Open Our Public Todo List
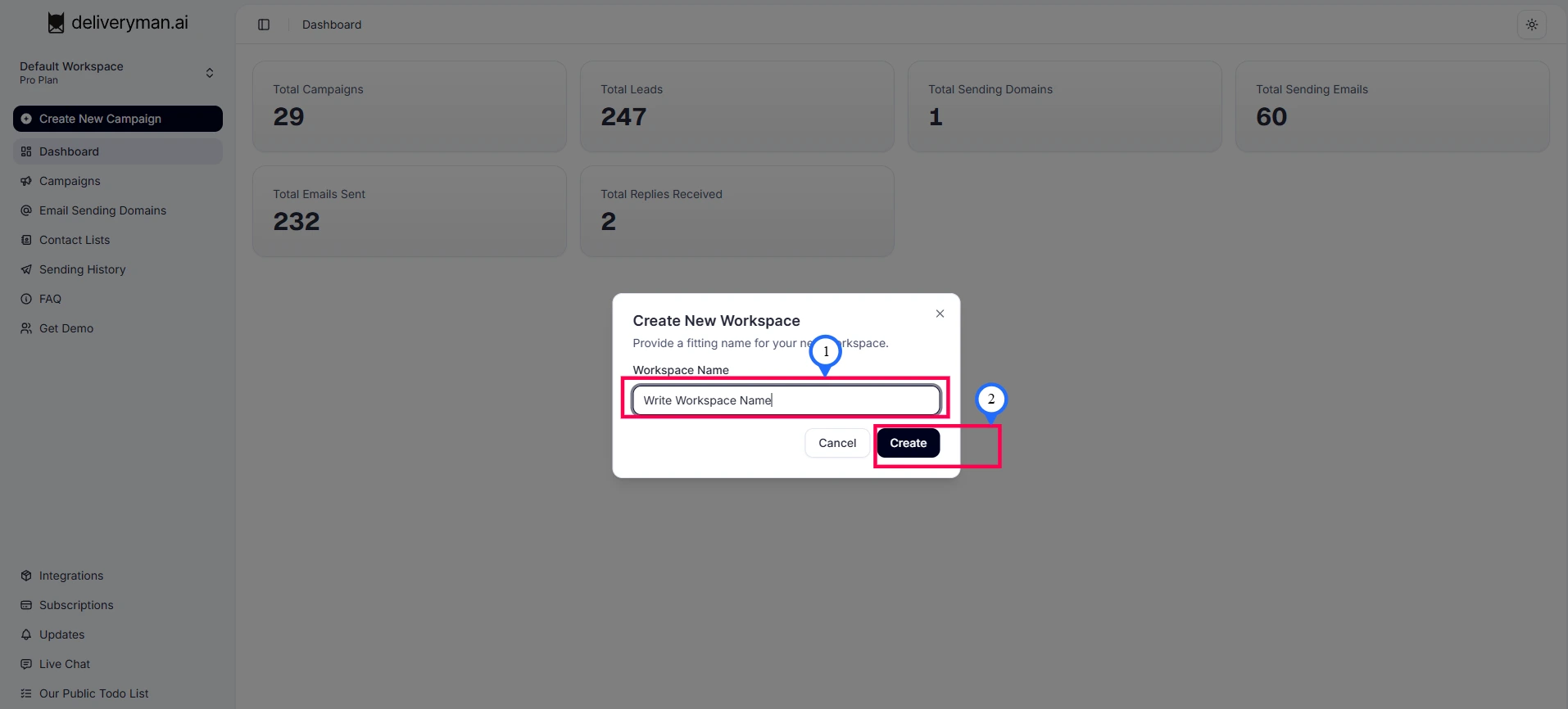Image resolution: width=1568 pixels, height=709 pixels. click(93, 693)
